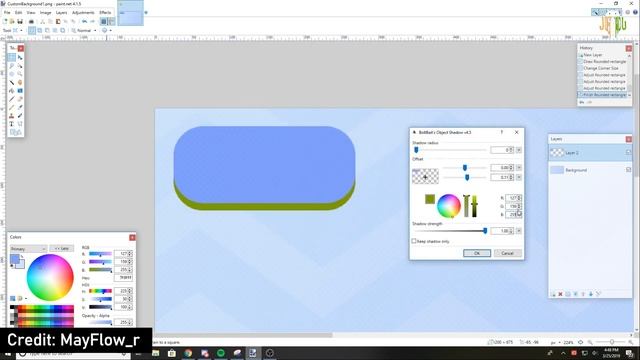Click the help question mark in Object Shadow dialog

point(502,132)
